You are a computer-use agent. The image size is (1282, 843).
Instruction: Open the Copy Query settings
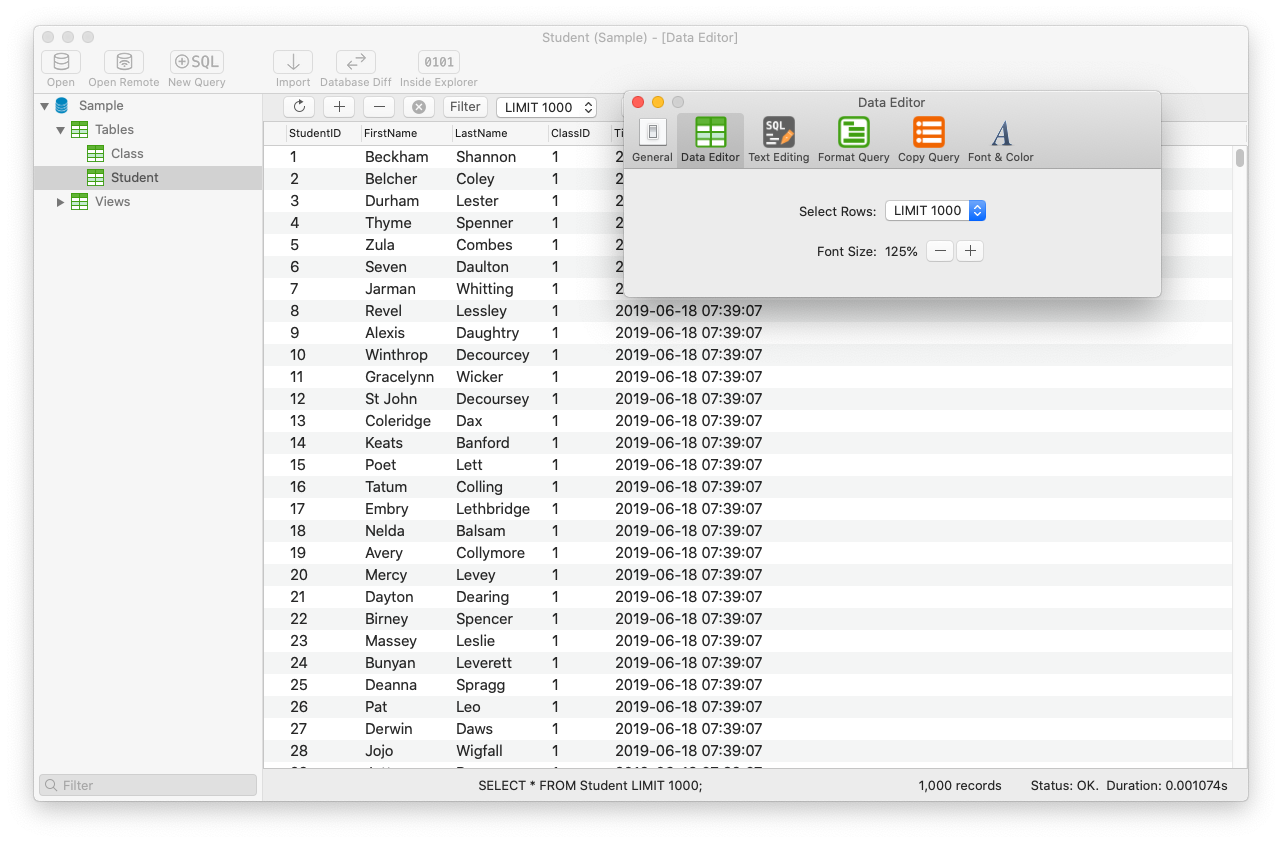click(x=927, y=138)
